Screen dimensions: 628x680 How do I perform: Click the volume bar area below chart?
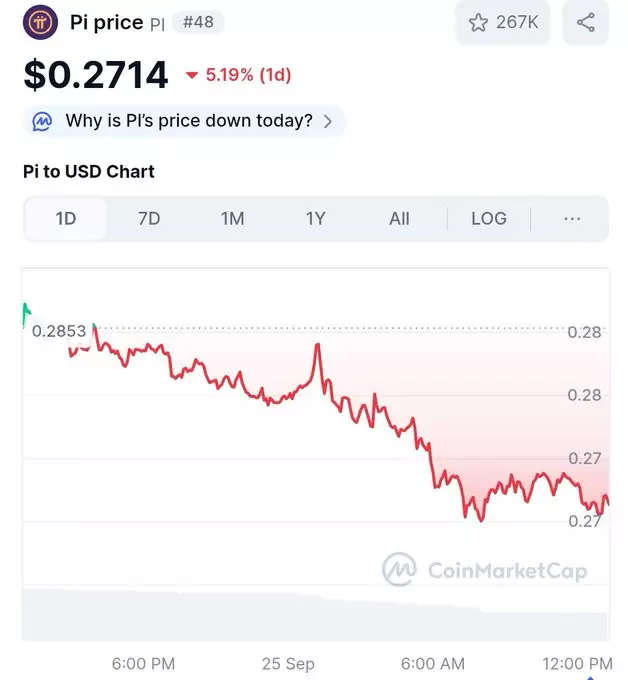click(x=316, y=614)
